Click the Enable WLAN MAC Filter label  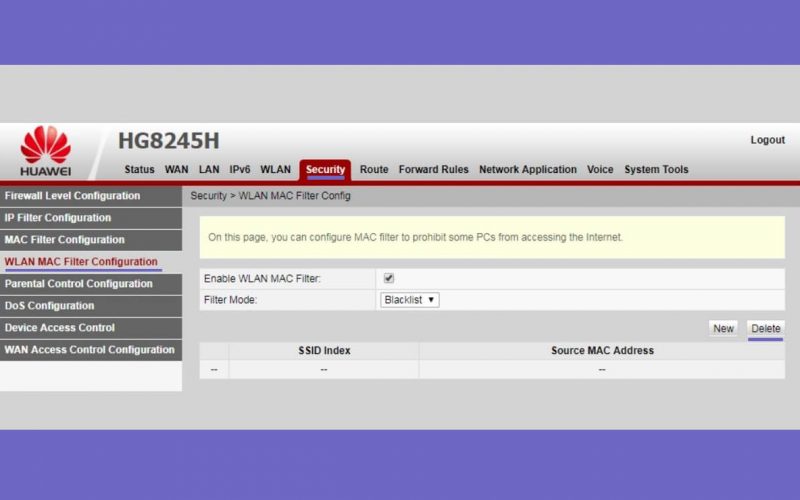tap(262, 279)
